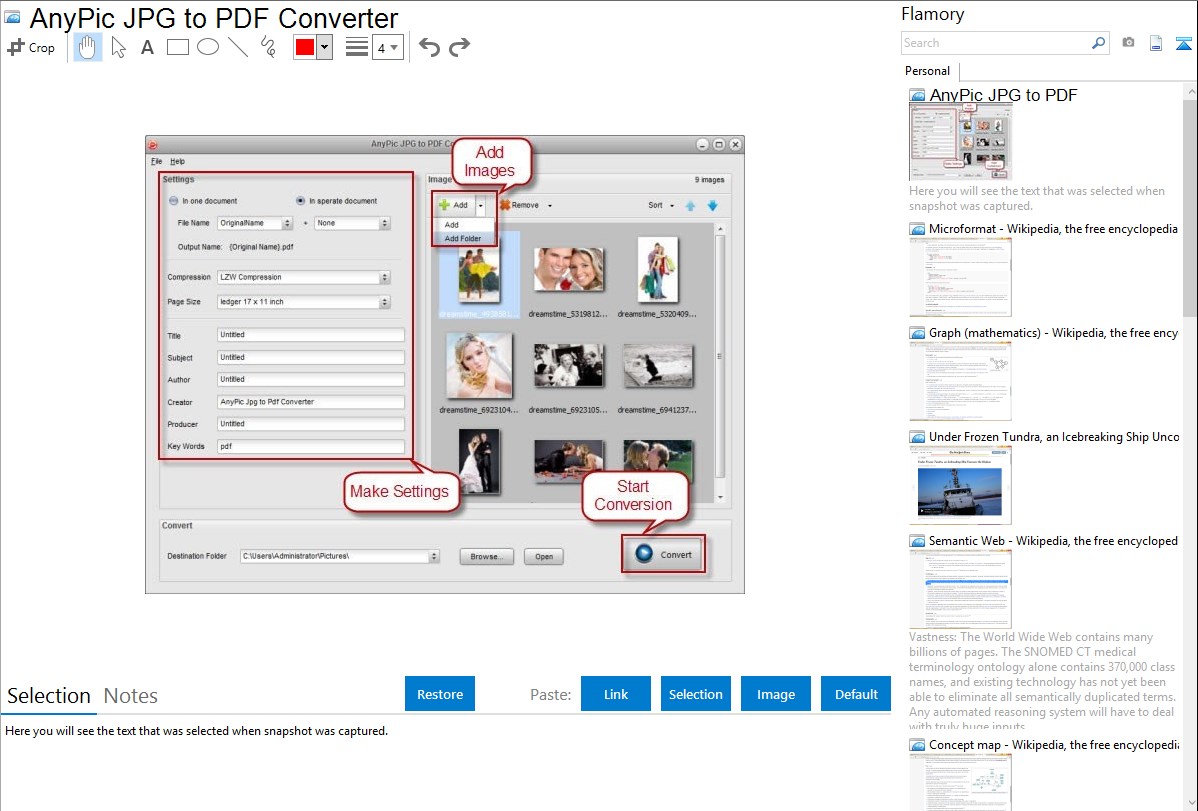The image size is (1198, 811).
Task: Activate the hand pan tool
Action: coord(87,47)
